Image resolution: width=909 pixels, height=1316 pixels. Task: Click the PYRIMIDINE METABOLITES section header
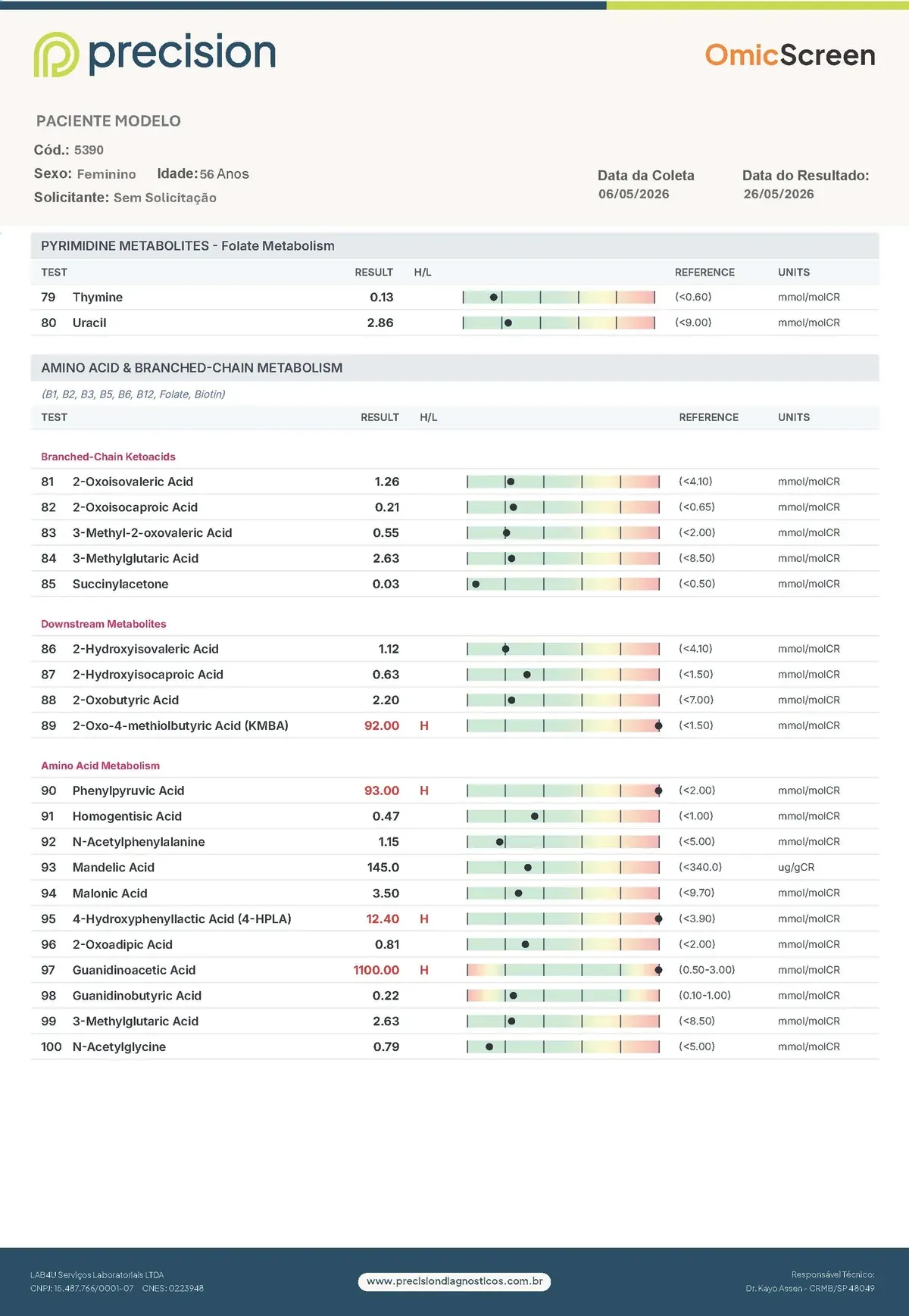(x=454, y=246)
